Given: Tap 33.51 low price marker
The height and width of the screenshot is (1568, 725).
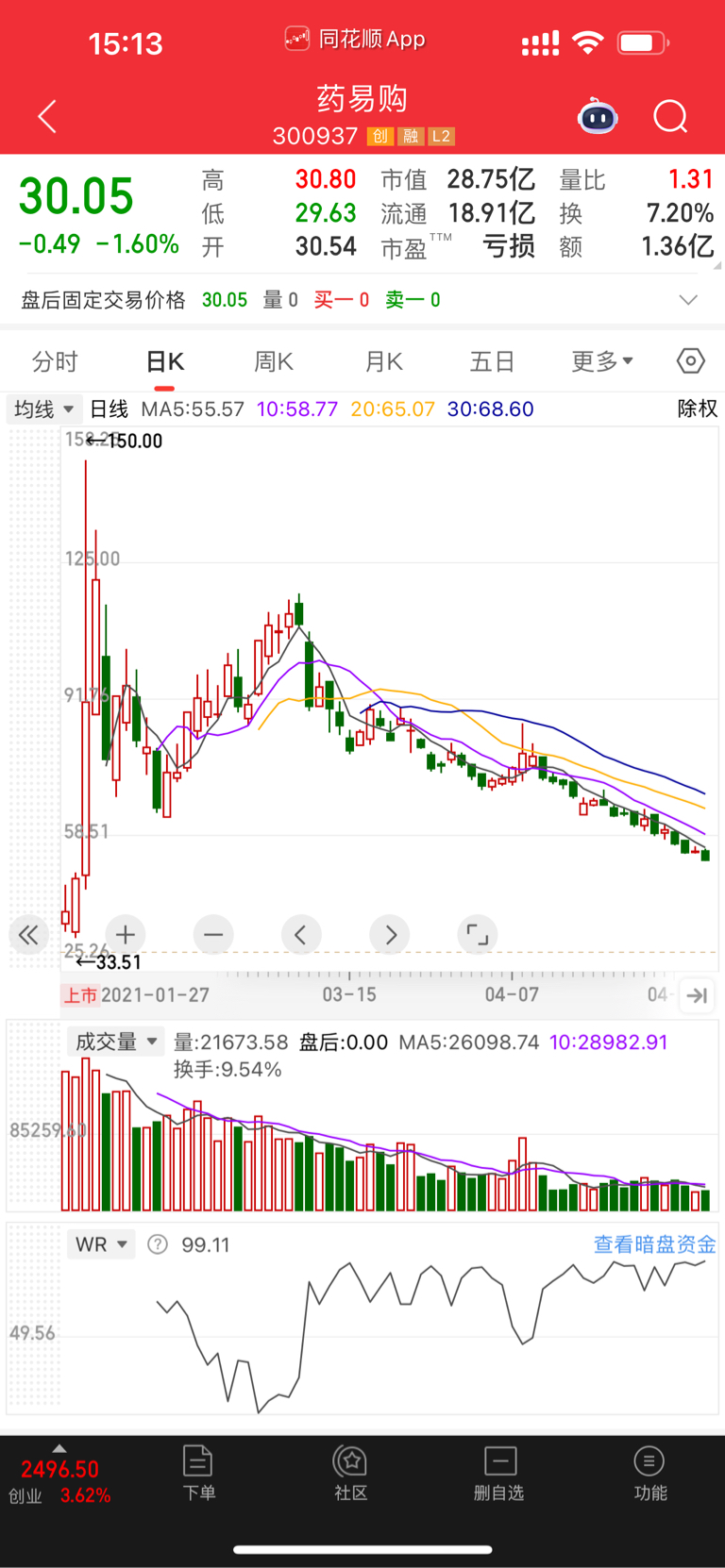Looking at the screenshot, I should [x=109, y=962].
